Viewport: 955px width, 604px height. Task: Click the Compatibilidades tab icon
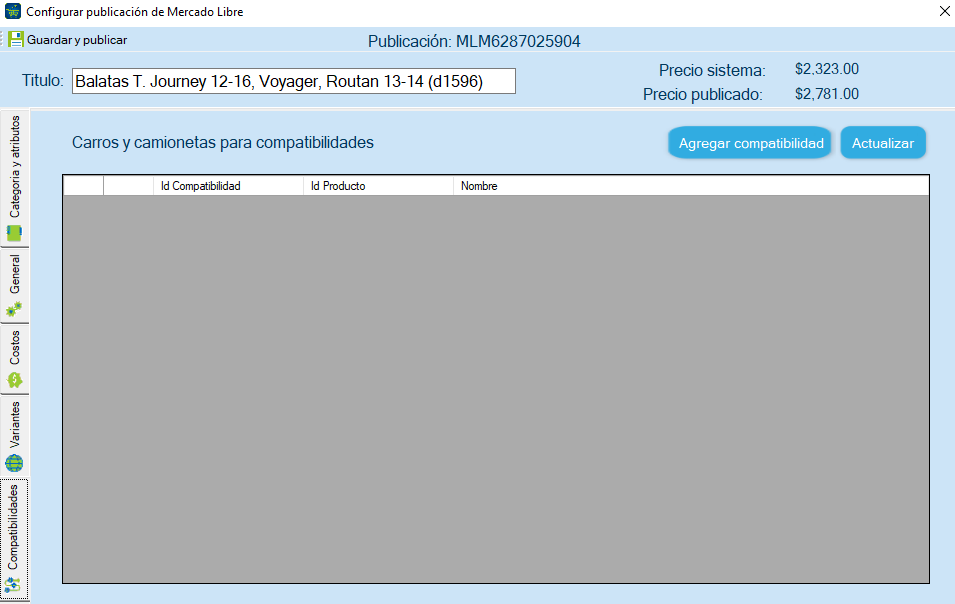(13, 586)
